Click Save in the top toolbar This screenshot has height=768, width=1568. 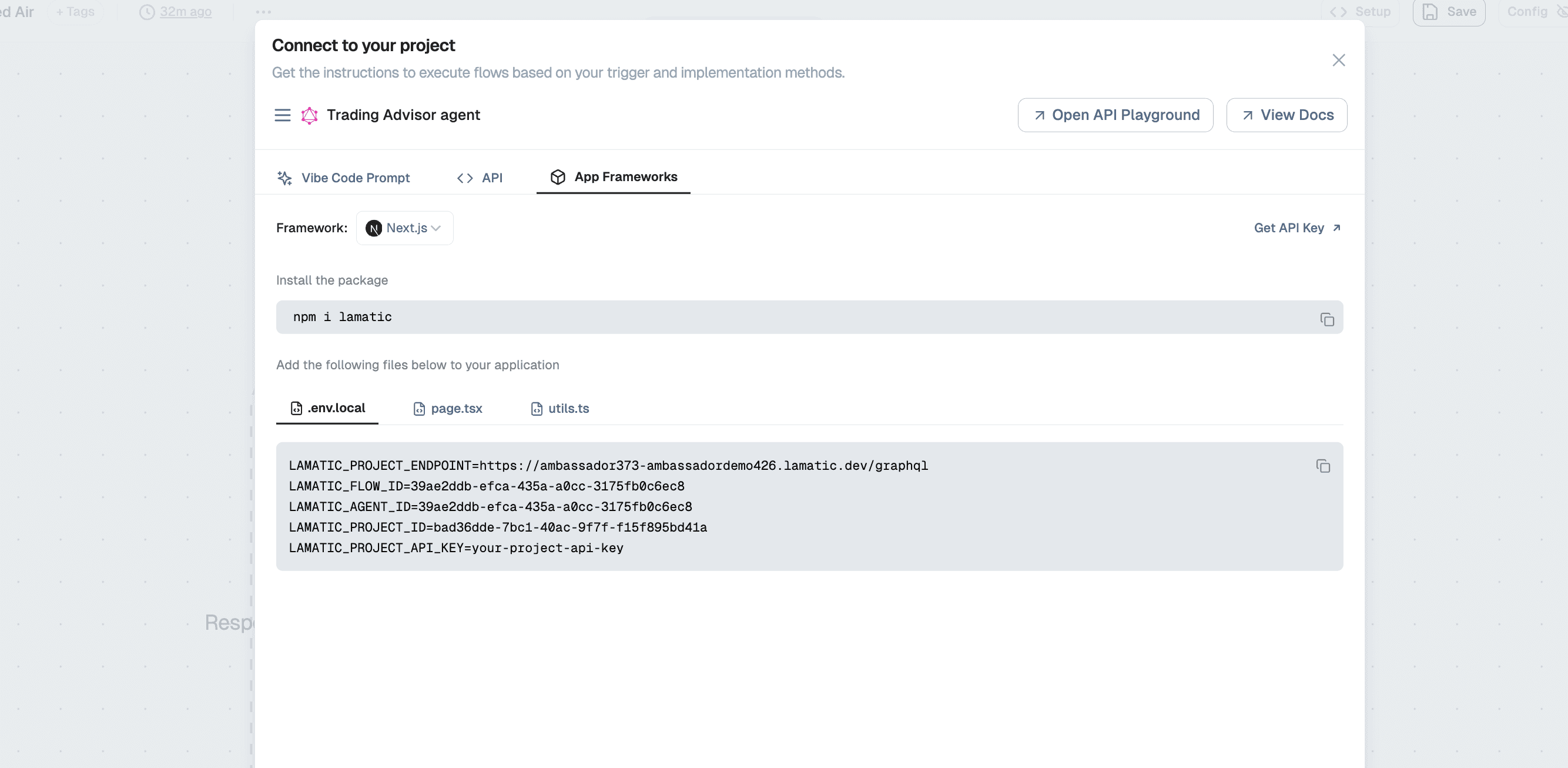1449,12
